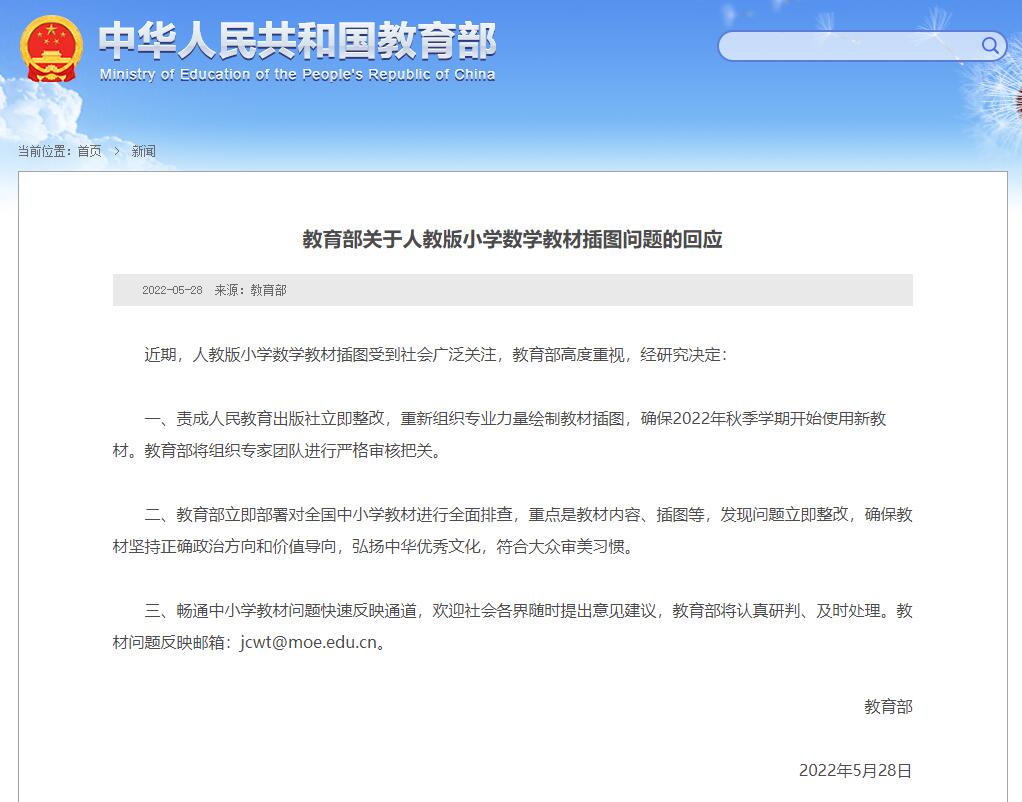1022x802 pixels.
Task: Click the breadcrumb separator chevron
Action: click(x=114, y=151)
